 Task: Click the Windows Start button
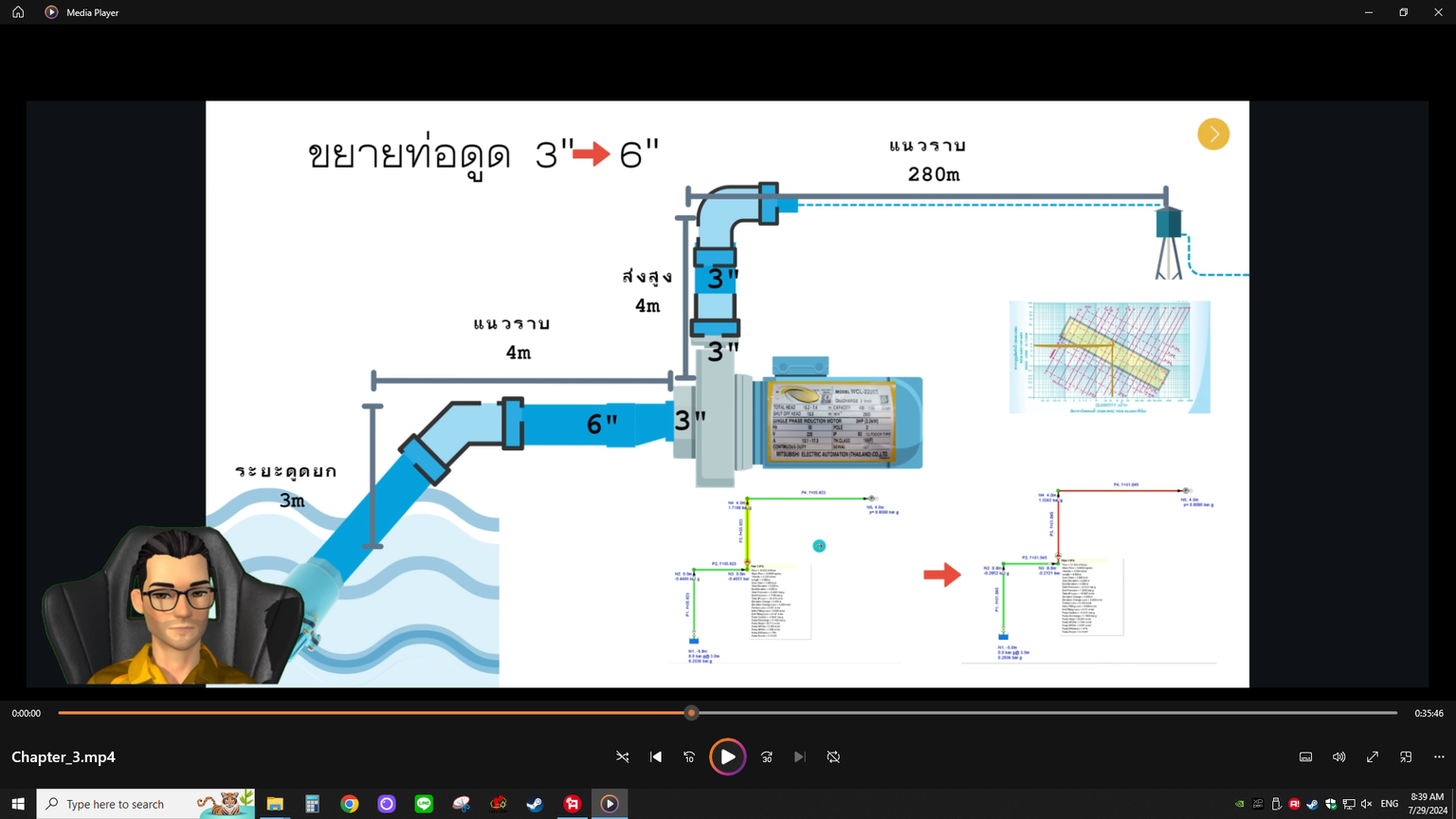click(18, 804)
